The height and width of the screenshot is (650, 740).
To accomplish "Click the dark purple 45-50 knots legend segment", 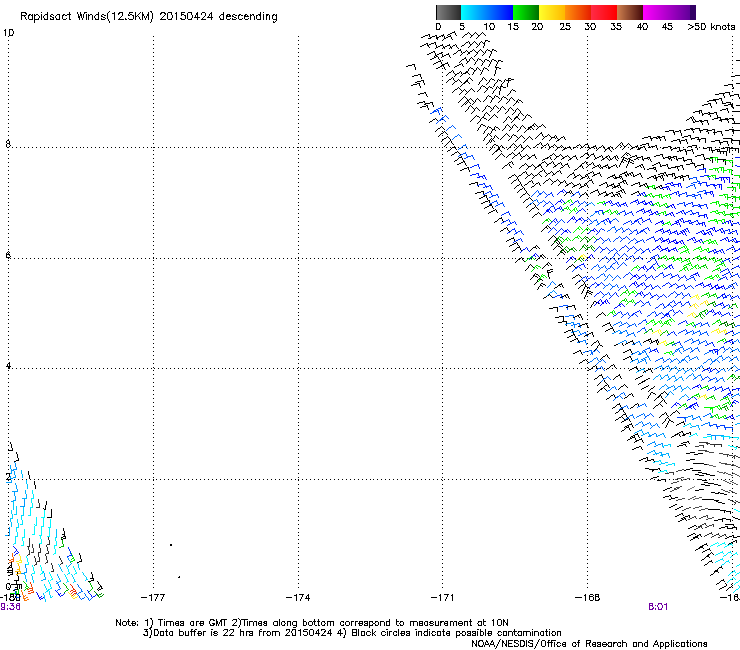I will pyautogui.click(x=682, y=12).
